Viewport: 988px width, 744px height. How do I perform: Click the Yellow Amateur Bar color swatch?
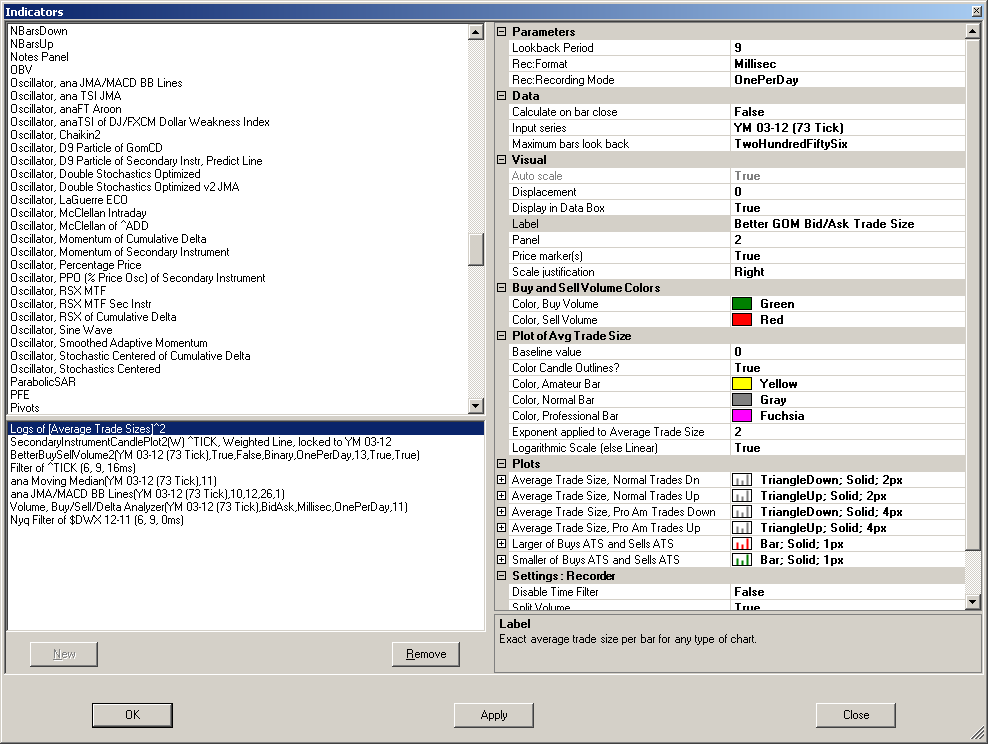742,384
